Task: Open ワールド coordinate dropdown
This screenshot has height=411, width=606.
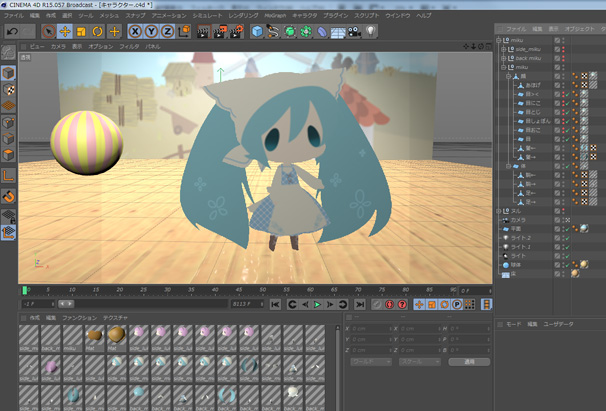Action: pyautogui.click(x=371, y=362)
